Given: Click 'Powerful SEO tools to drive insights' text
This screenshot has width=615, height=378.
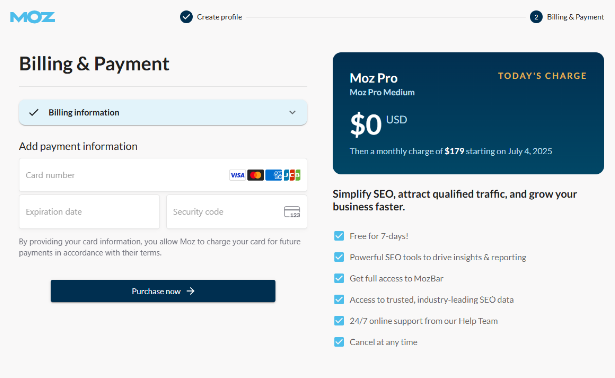Looking at the screenshot, I should [x=438, y=257].
